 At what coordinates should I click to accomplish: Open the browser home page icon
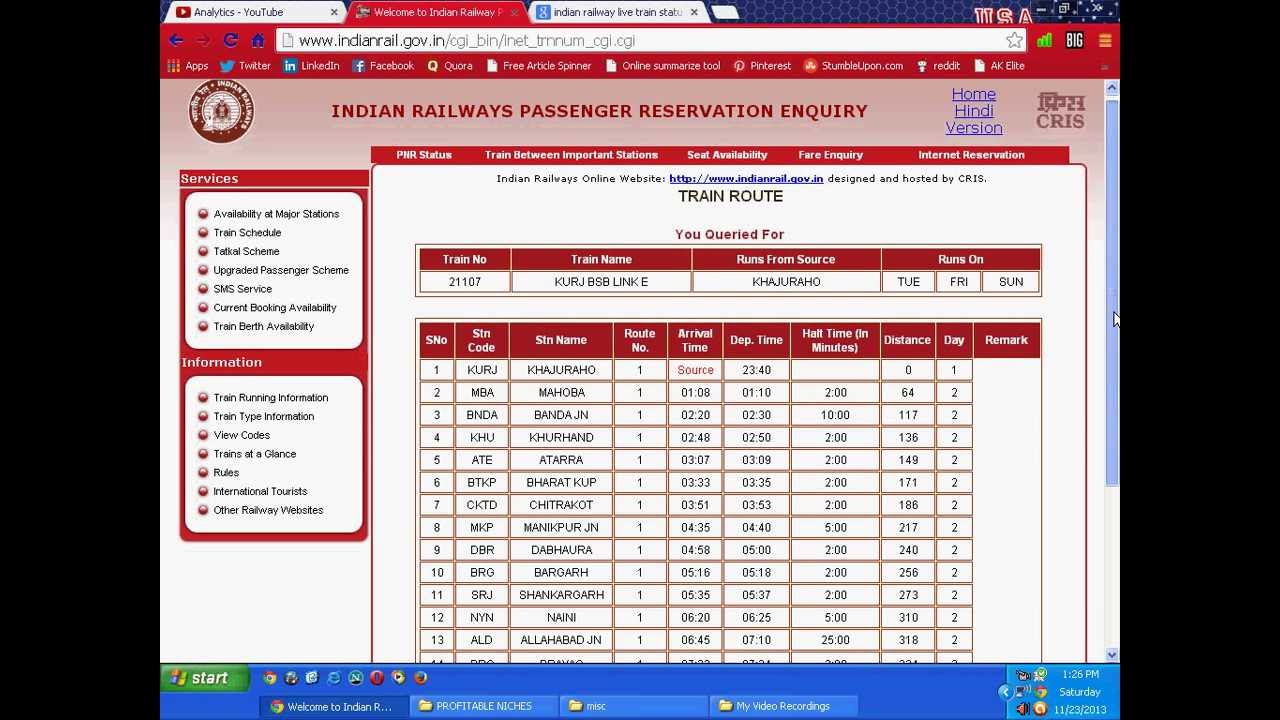(258, 40)
